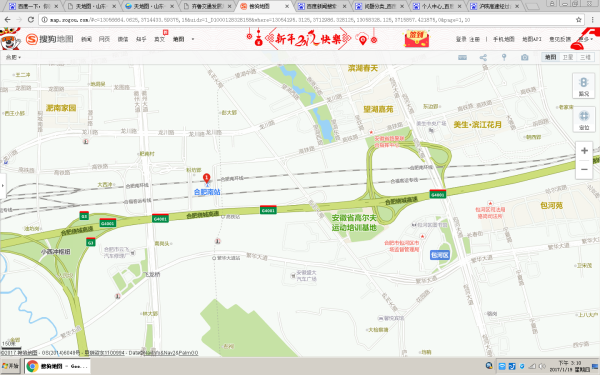The width and height of the screenshot is (600, 375).
Task: Click the Chrome 搜狗地图 taskbar item
Action: point(57,366)
